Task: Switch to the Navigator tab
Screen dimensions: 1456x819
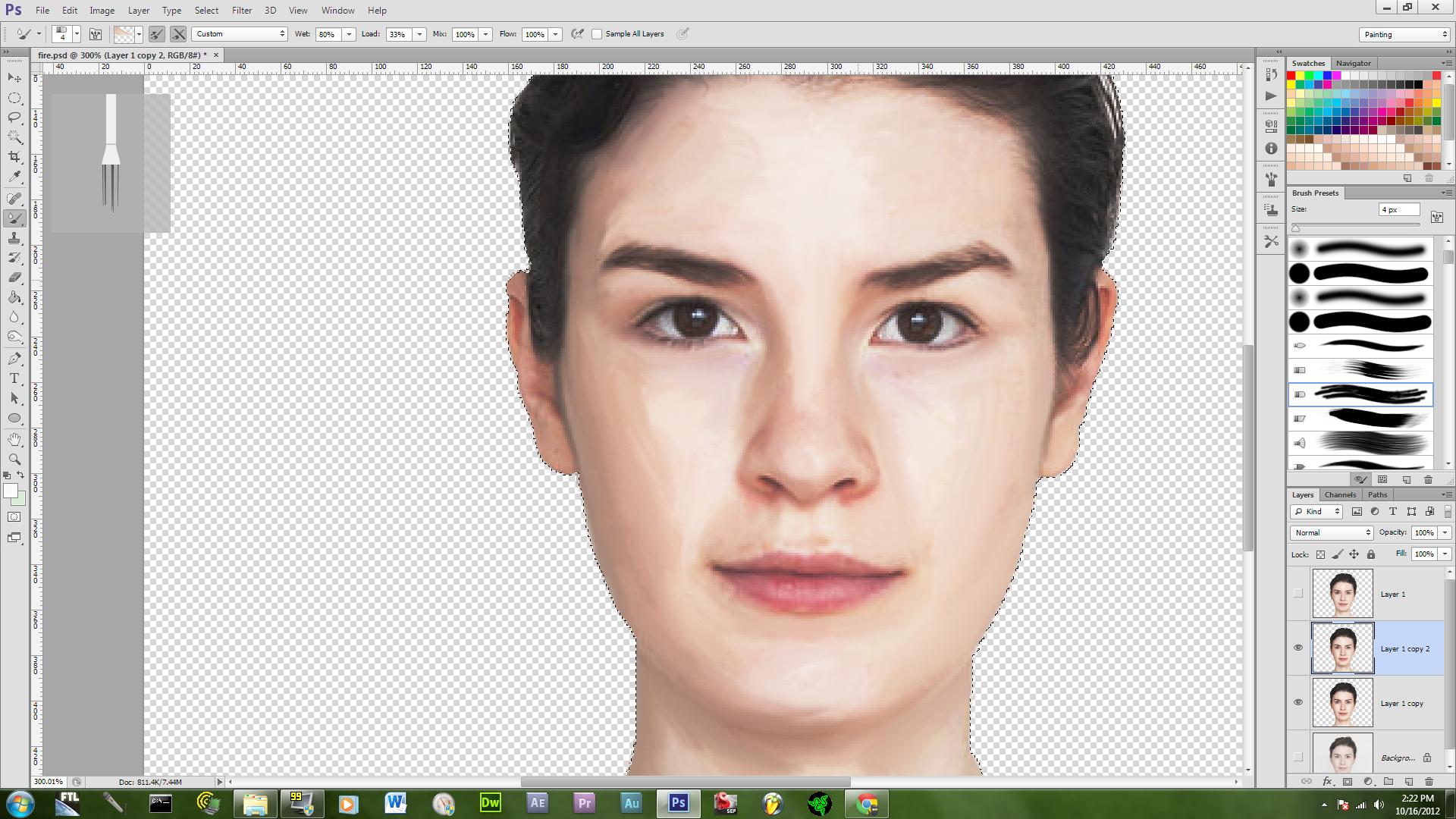Action: [1353, 63]
